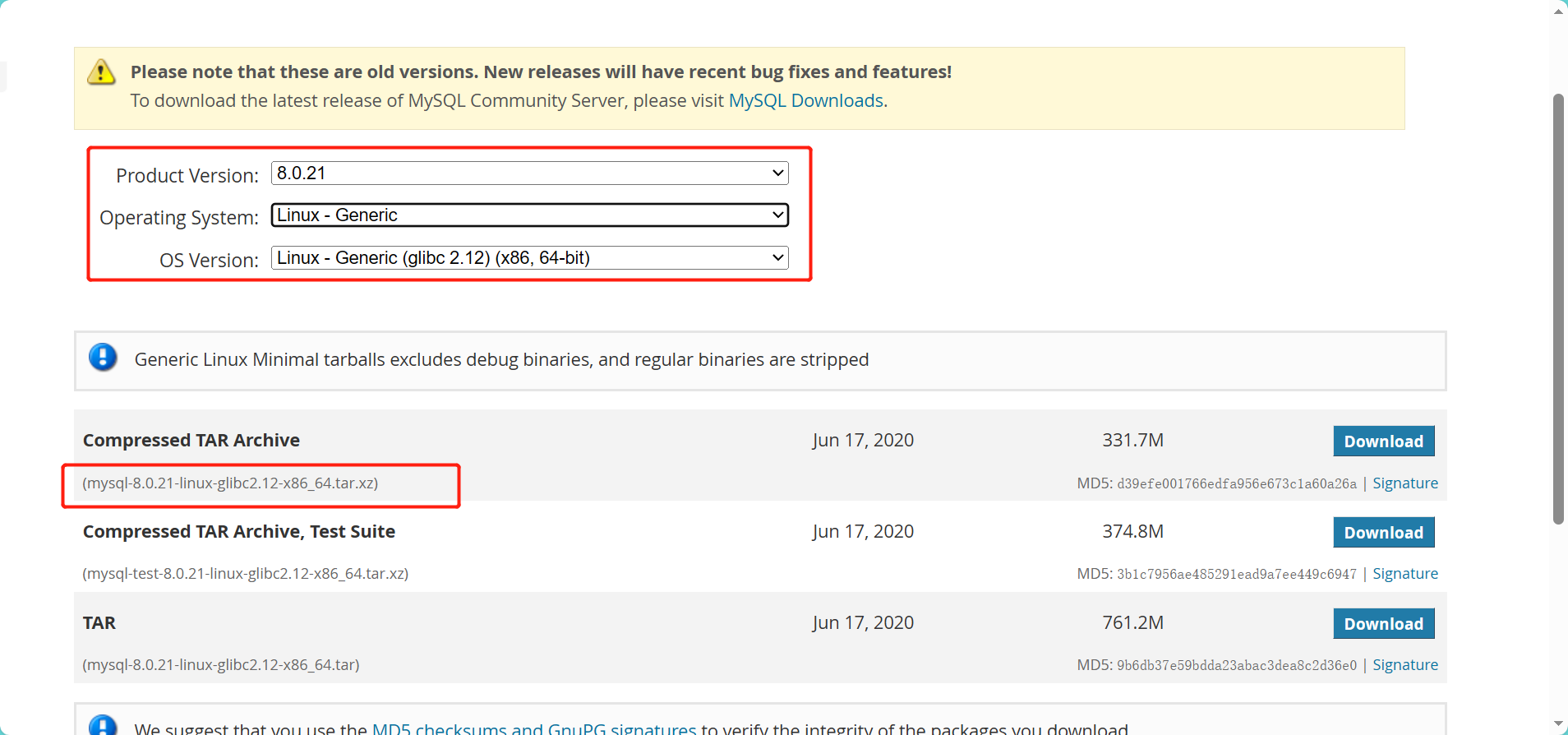Click the Jun 17, 2020 date in TAR row
The width and height of the screenshot is (1568, 735).
click(863, 623)
